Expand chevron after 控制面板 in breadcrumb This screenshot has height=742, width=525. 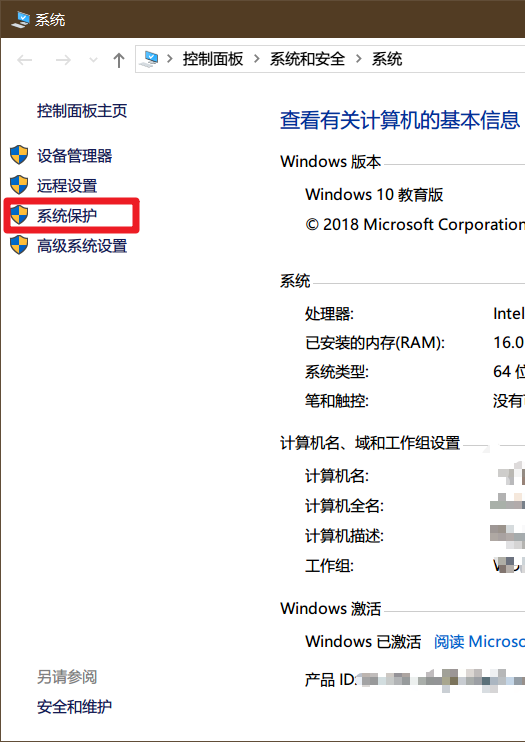tap(257, 59)
